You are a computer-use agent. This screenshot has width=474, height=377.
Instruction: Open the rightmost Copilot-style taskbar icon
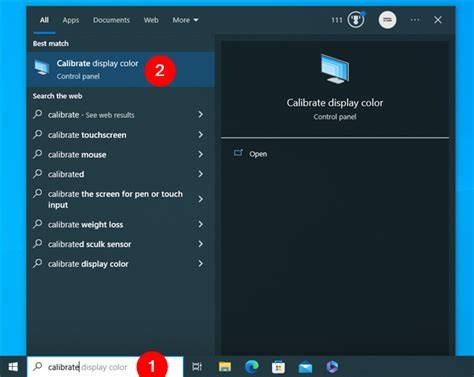(332, 367)
